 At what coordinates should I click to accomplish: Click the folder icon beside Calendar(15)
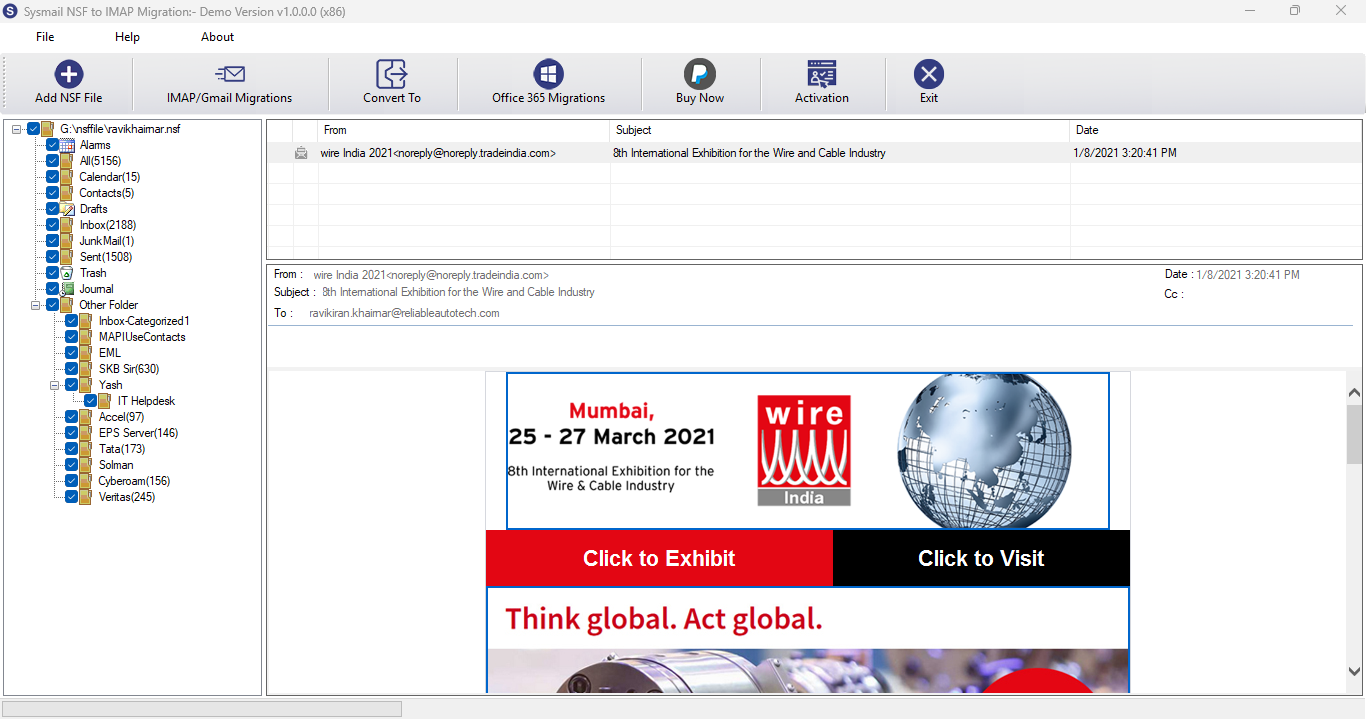click(68, 177)
